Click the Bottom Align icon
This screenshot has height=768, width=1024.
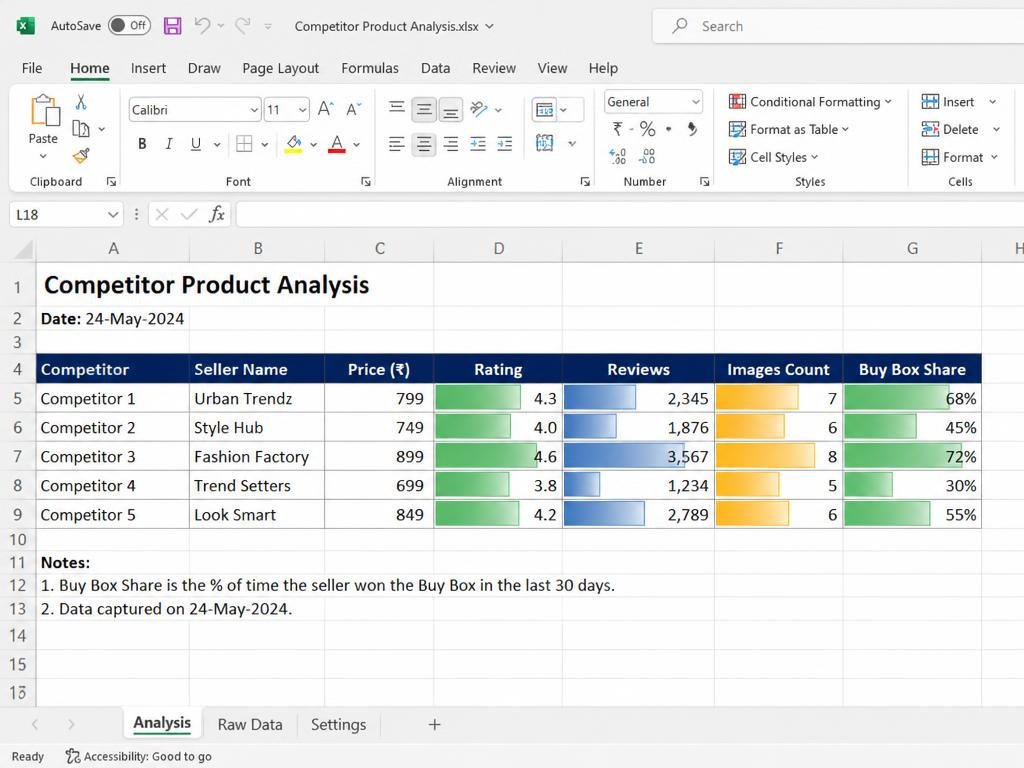coord(451,110)
